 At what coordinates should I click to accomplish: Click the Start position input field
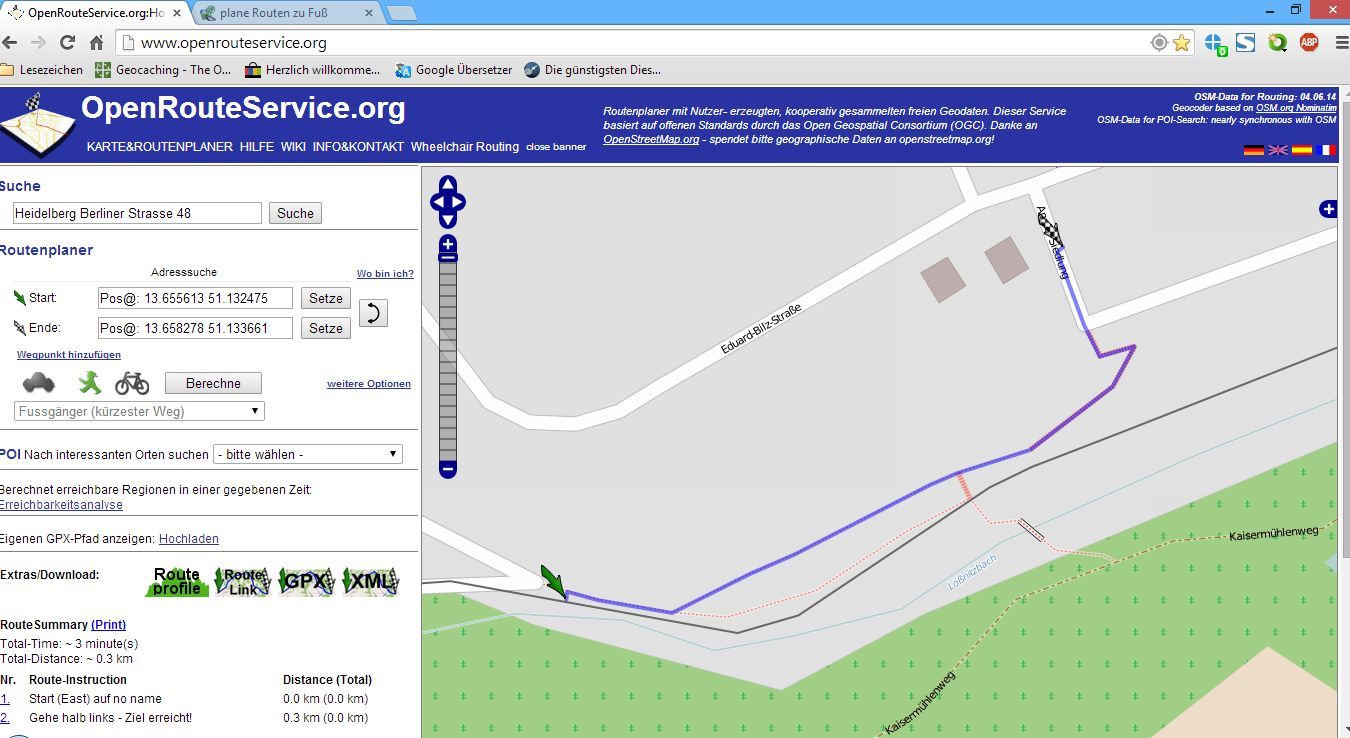[195, 298]
